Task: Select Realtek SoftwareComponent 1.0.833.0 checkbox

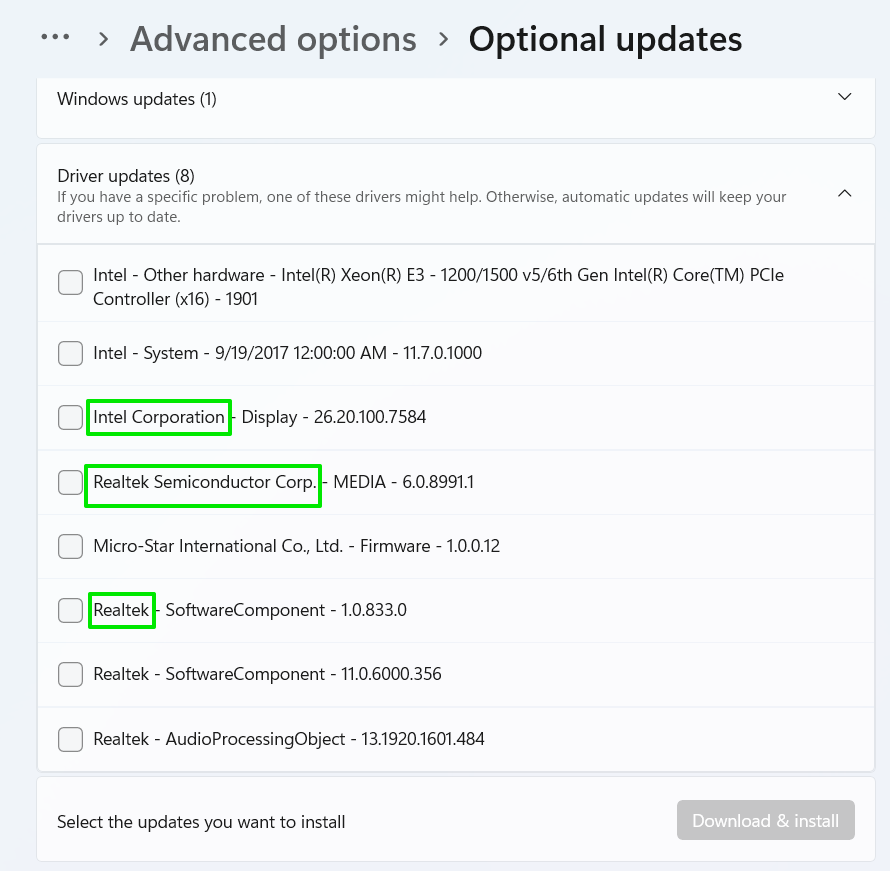Action: point(70,610)
